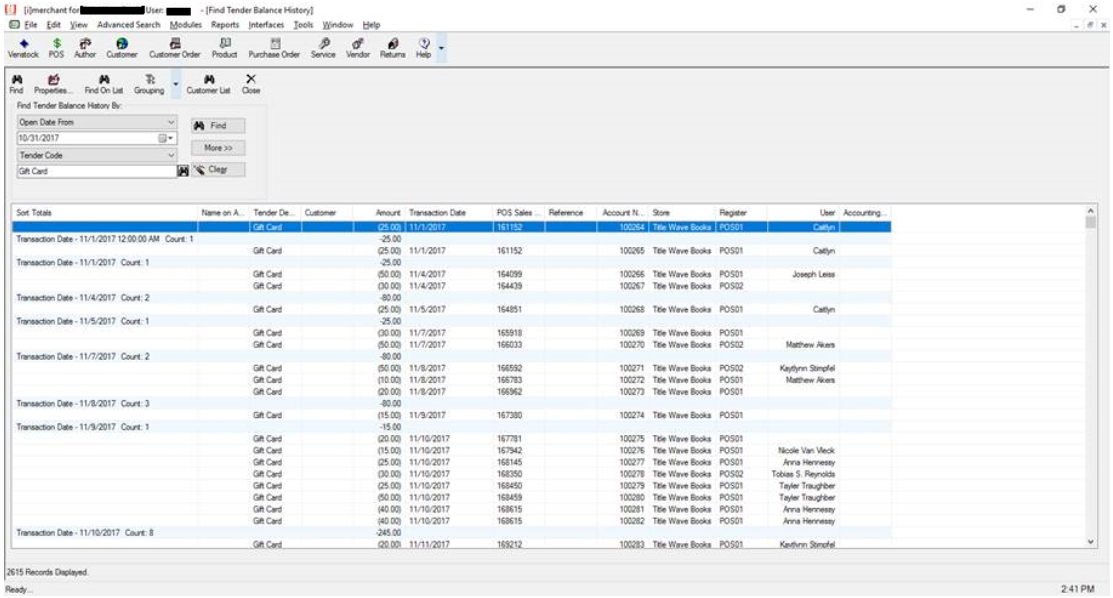Expand the Open Date From dropdown
The height and width of the screenshot is (598, 1113).
(x=170, y=122)
